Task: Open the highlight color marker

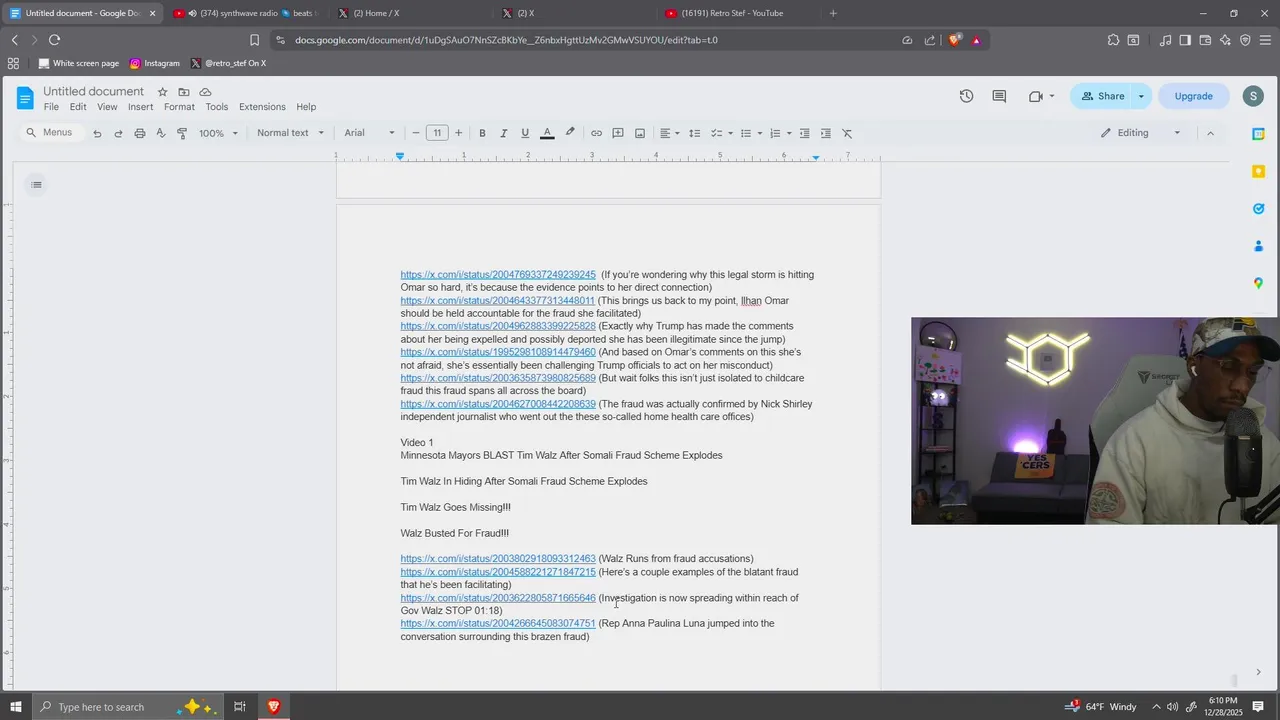Action: coord(570,133)
